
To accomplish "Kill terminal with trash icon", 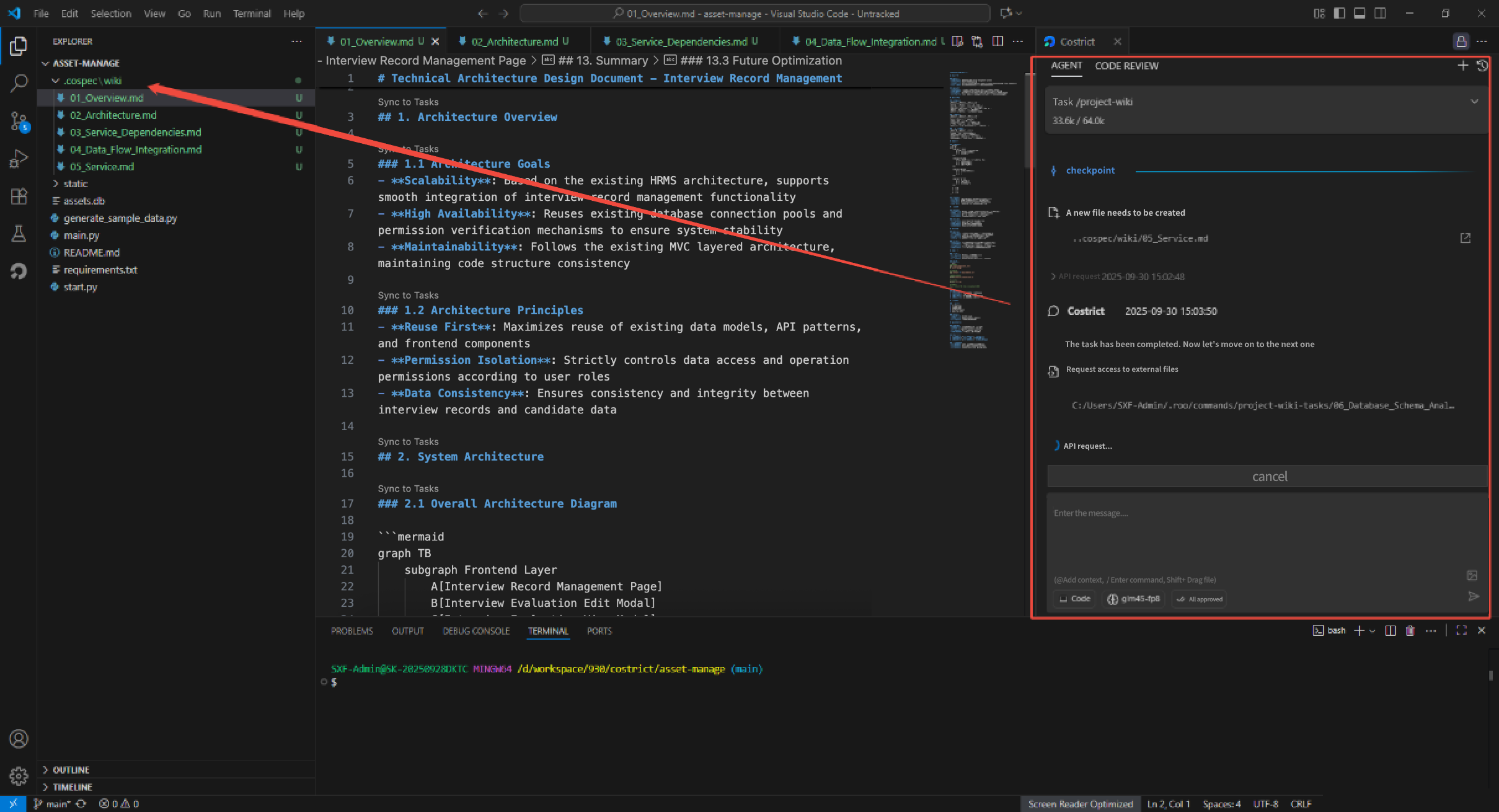I will [1410, 630].
